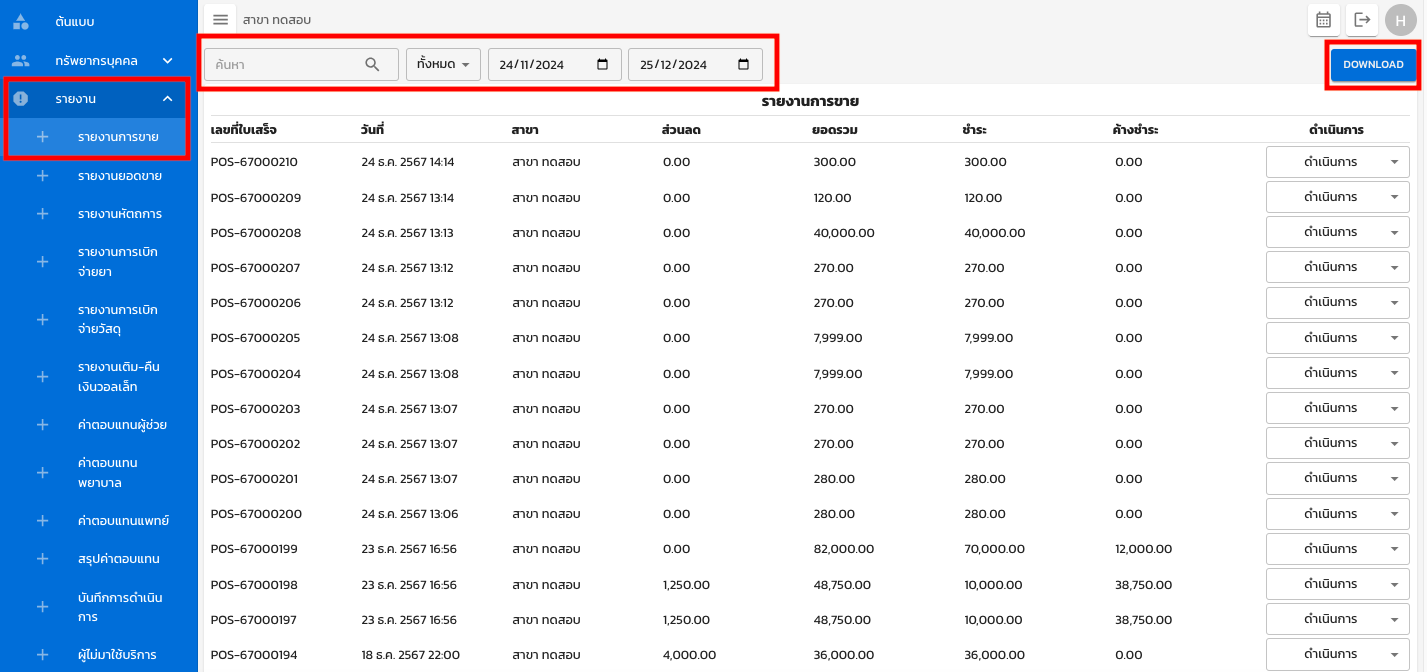Click the ต้นแบบ shapes icon
Image resolution: width=1427 pixels, height=672 pixels.
tap(21, 21)
